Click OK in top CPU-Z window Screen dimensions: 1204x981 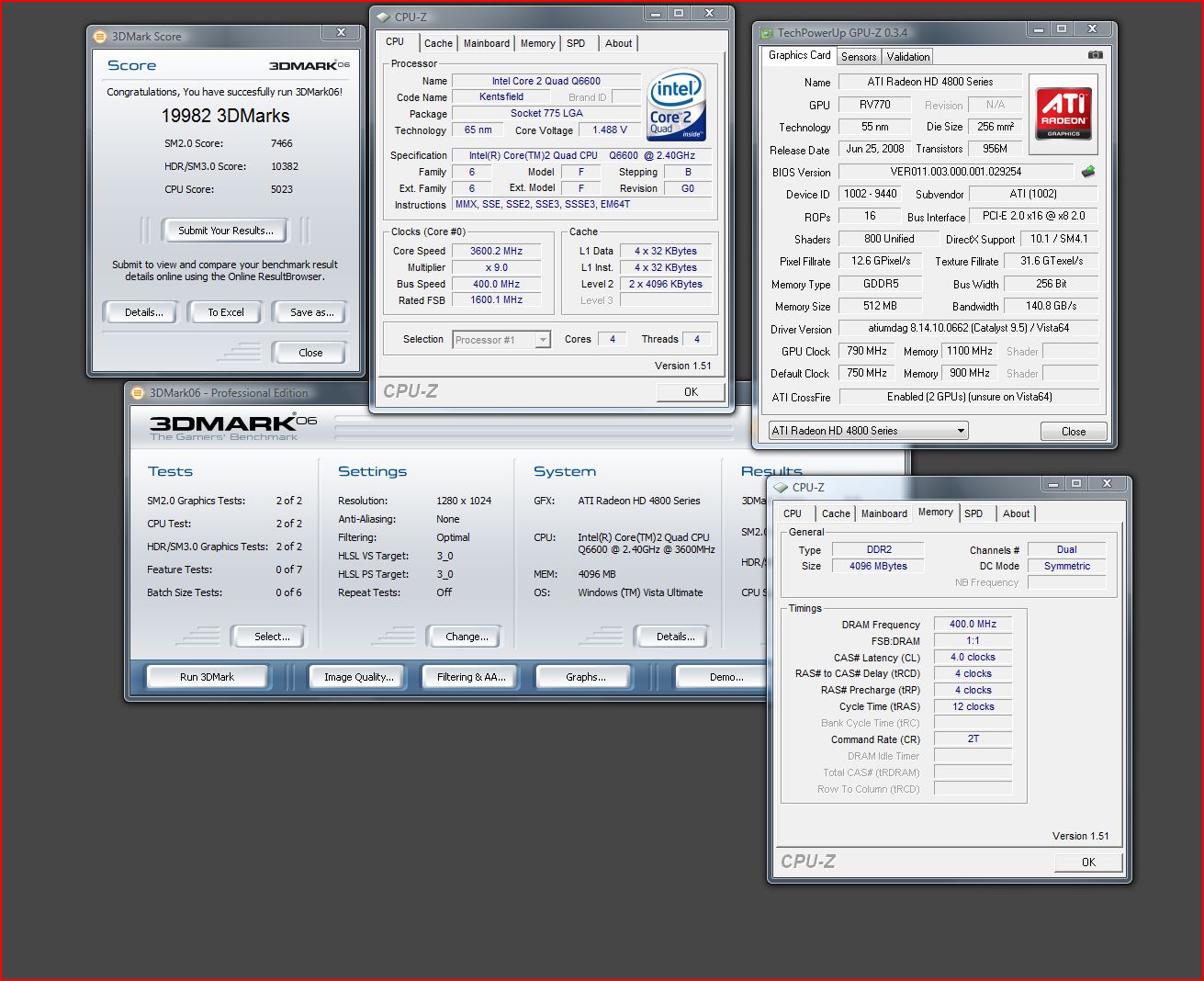click(691, 392)
